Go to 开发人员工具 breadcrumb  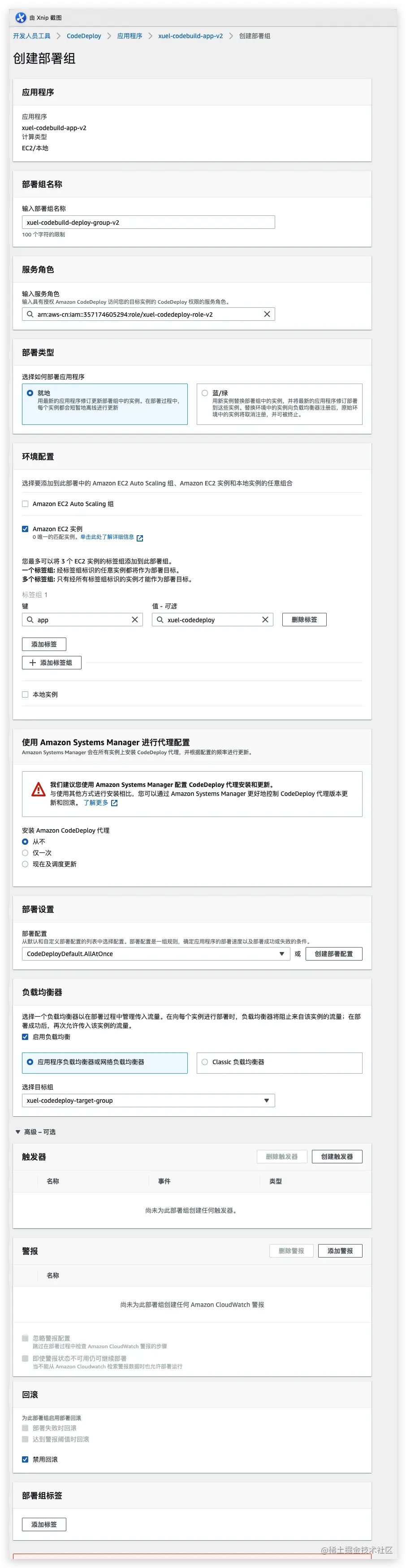[x=32, y=36]
